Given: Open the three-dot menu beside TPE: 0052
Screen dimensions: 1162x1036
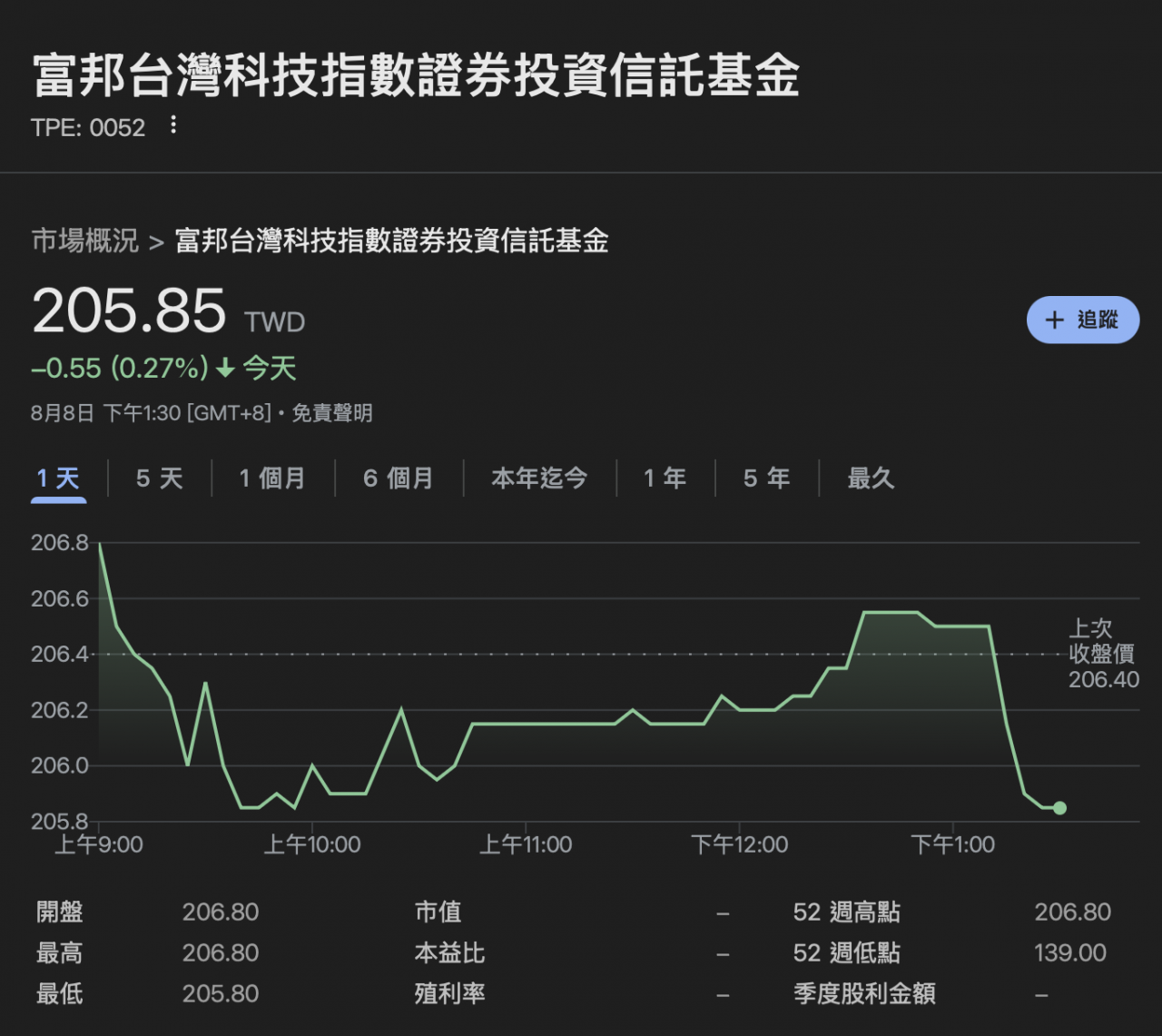Looking at the screenshot, I should [x=173, y=125].
